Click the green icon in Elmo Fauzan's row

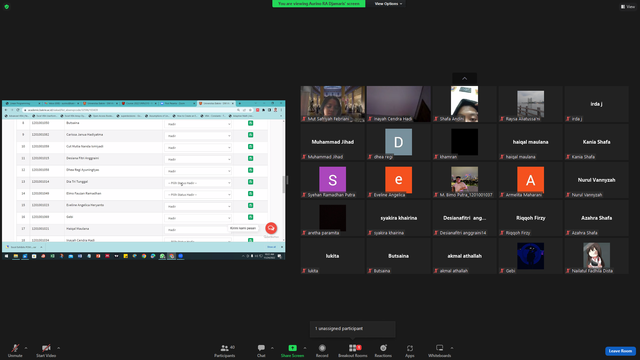251,193
